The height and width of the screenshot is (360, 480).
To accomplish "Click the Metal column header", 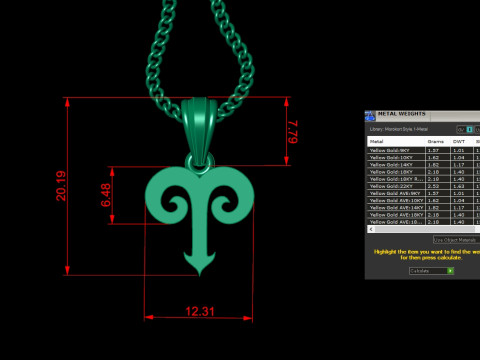I will point(396,141).
